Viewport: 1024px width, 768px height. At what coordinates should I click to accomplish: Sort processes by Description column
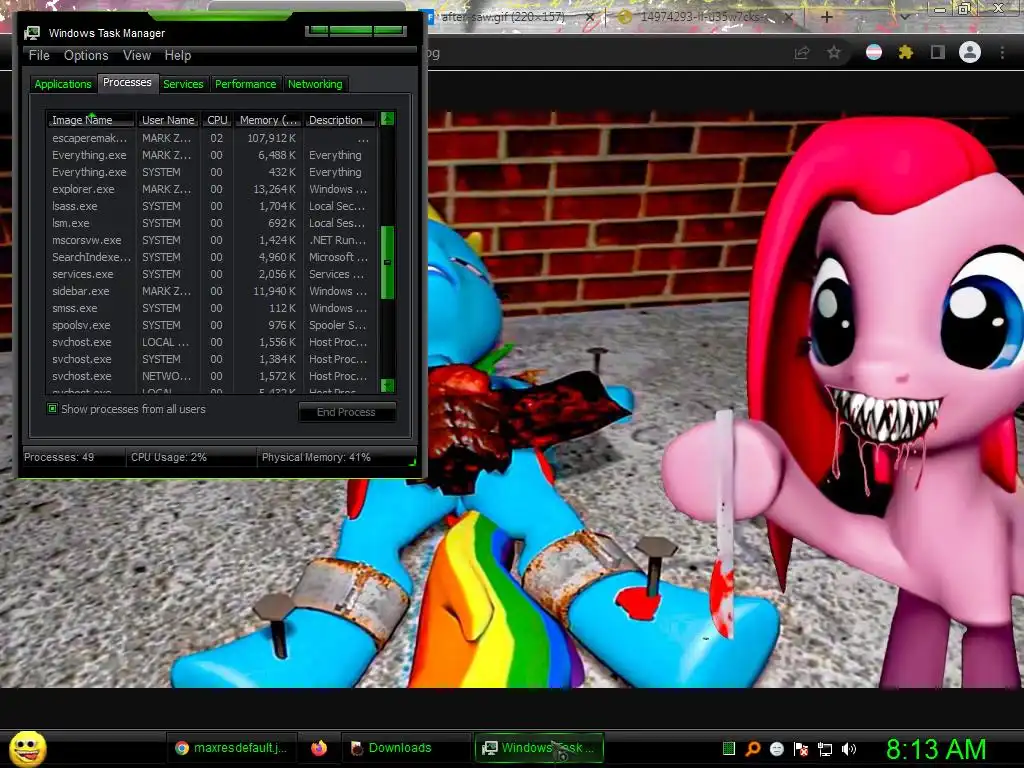point(341,120)
